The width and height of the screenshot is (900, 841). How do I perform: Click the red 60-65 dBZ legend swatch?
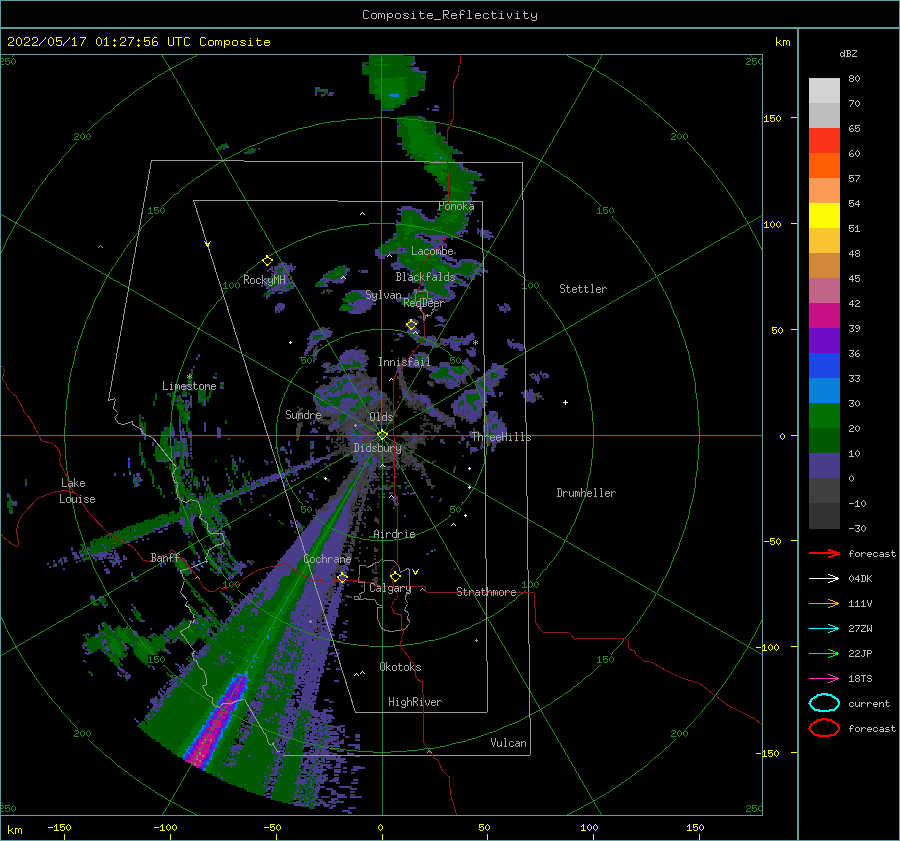824,140
